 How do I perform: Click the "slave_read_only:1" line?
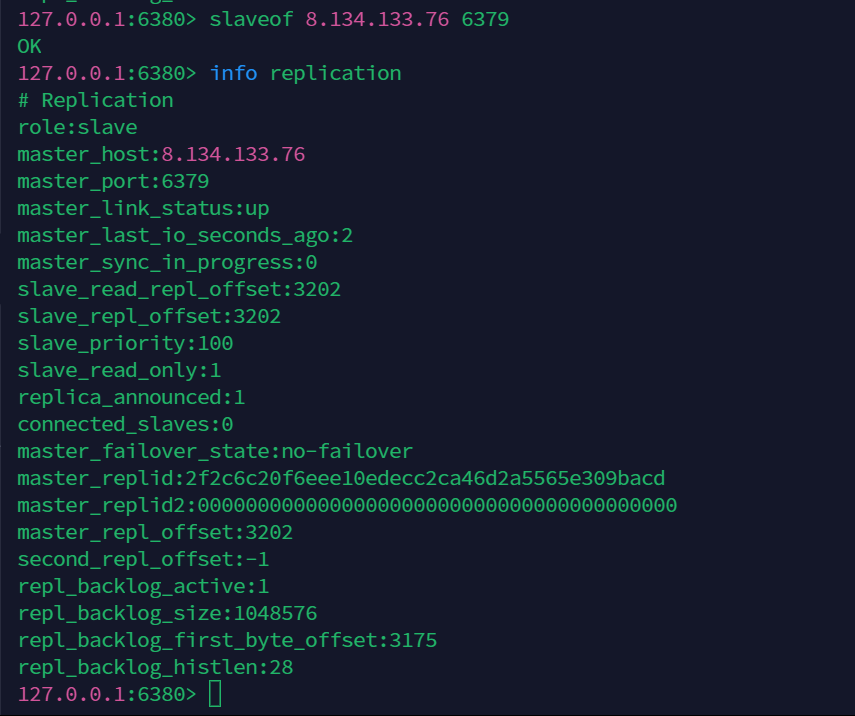(x=119, y=371)
